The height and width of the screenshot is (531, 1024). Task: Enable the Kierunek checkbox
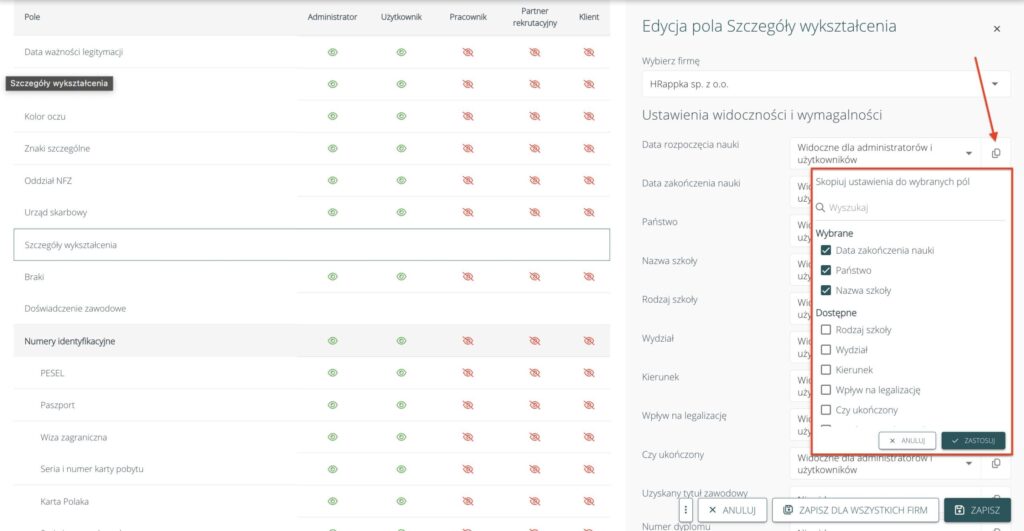[x=826, y=370]
